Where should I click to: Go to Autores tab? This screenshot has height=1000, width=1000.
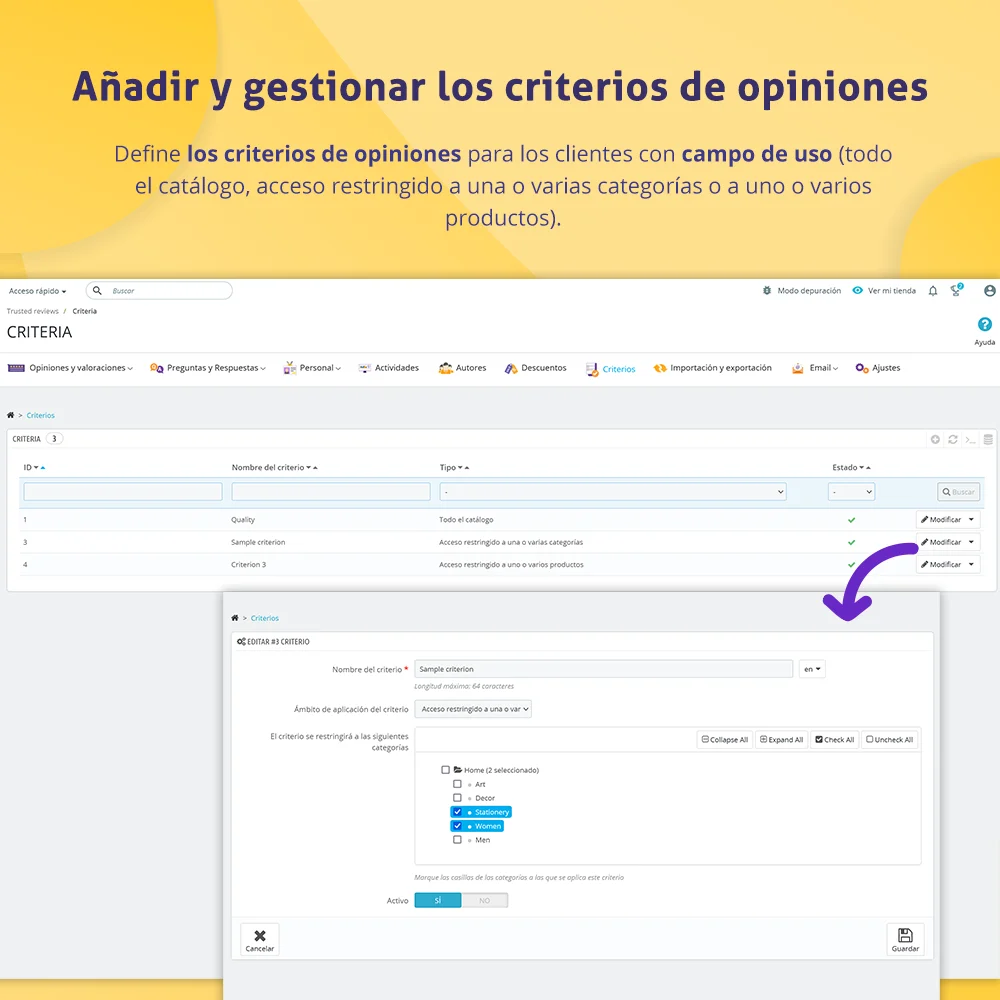[462, 368]
